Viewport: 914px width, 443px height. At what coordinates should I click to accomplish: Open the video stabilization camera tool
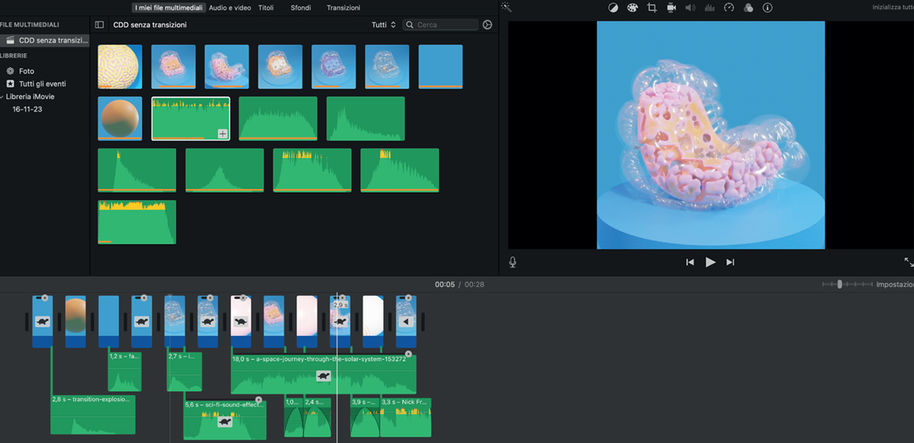click(x=671, y=8)
